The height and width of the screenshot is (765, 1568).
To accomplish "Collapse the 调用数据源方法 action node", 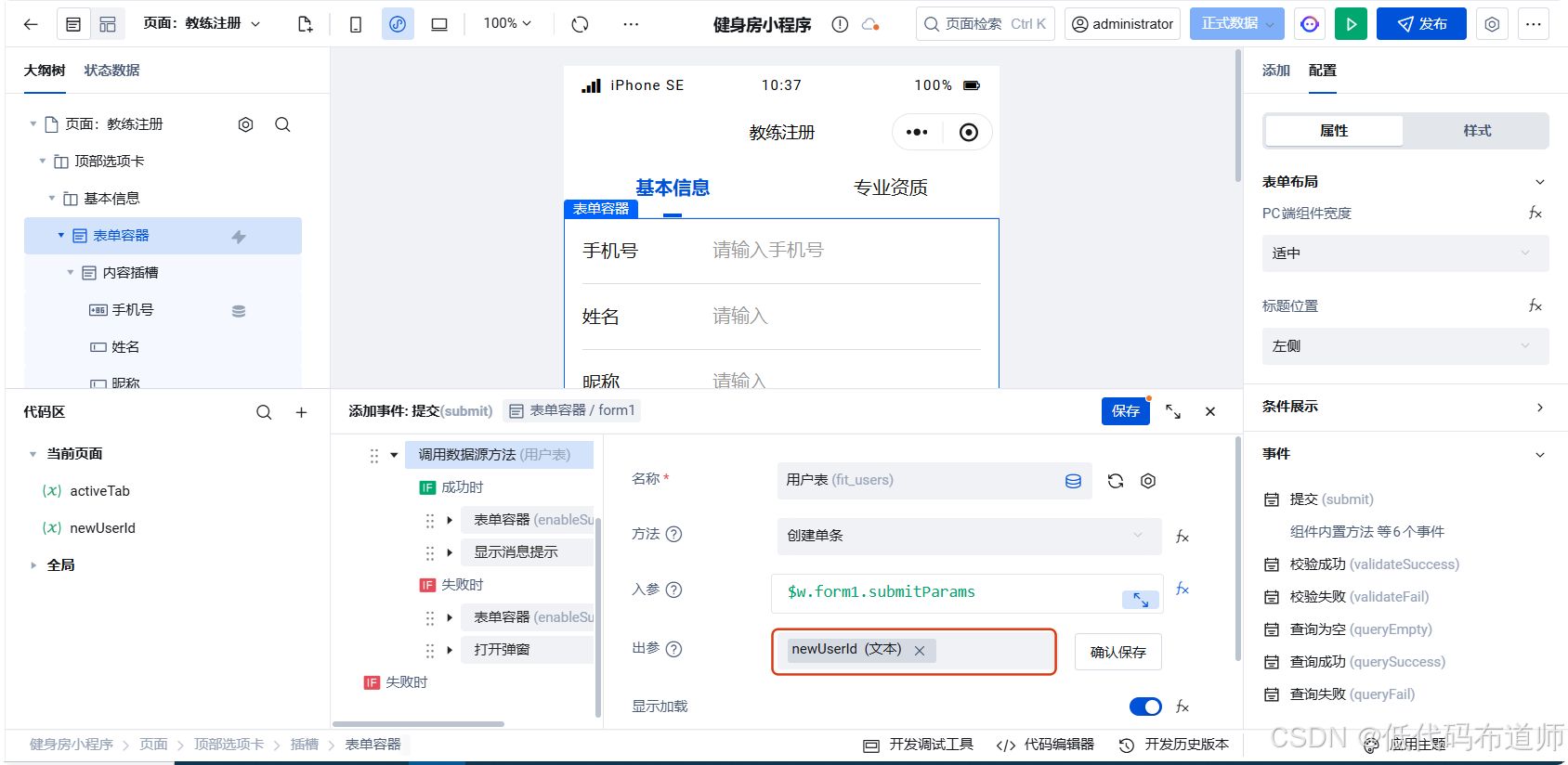I will point(394,455).
